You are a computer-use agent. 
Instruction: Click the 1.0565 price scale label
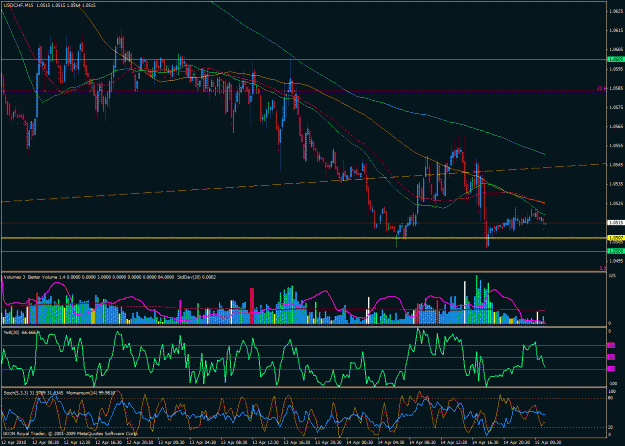click(x=616, y=126)
